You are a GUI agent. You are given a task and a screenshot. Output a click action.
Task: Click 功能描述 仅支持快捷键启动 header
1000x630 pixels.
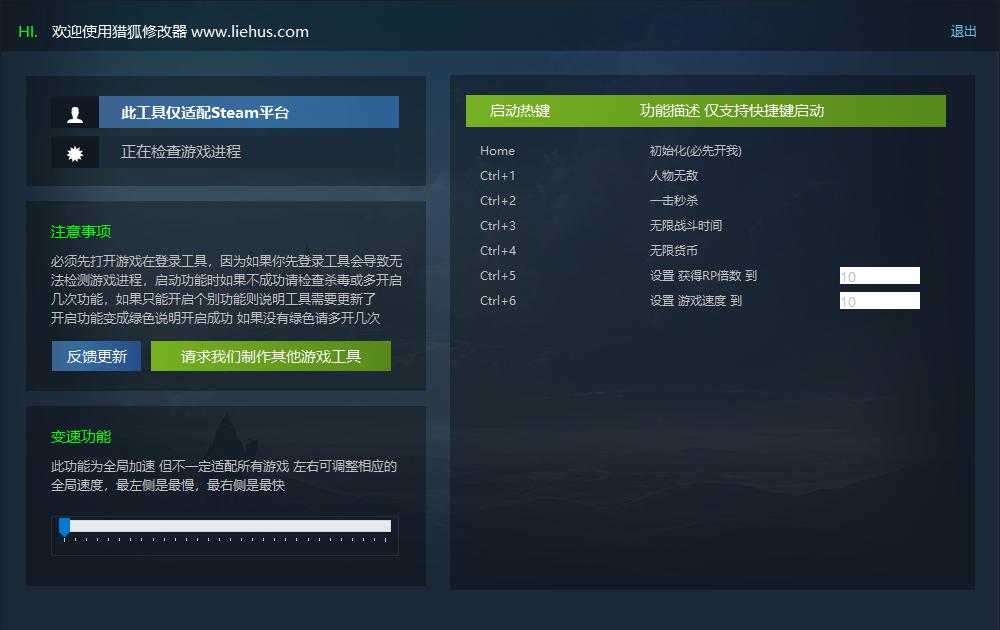pos(732,111)
